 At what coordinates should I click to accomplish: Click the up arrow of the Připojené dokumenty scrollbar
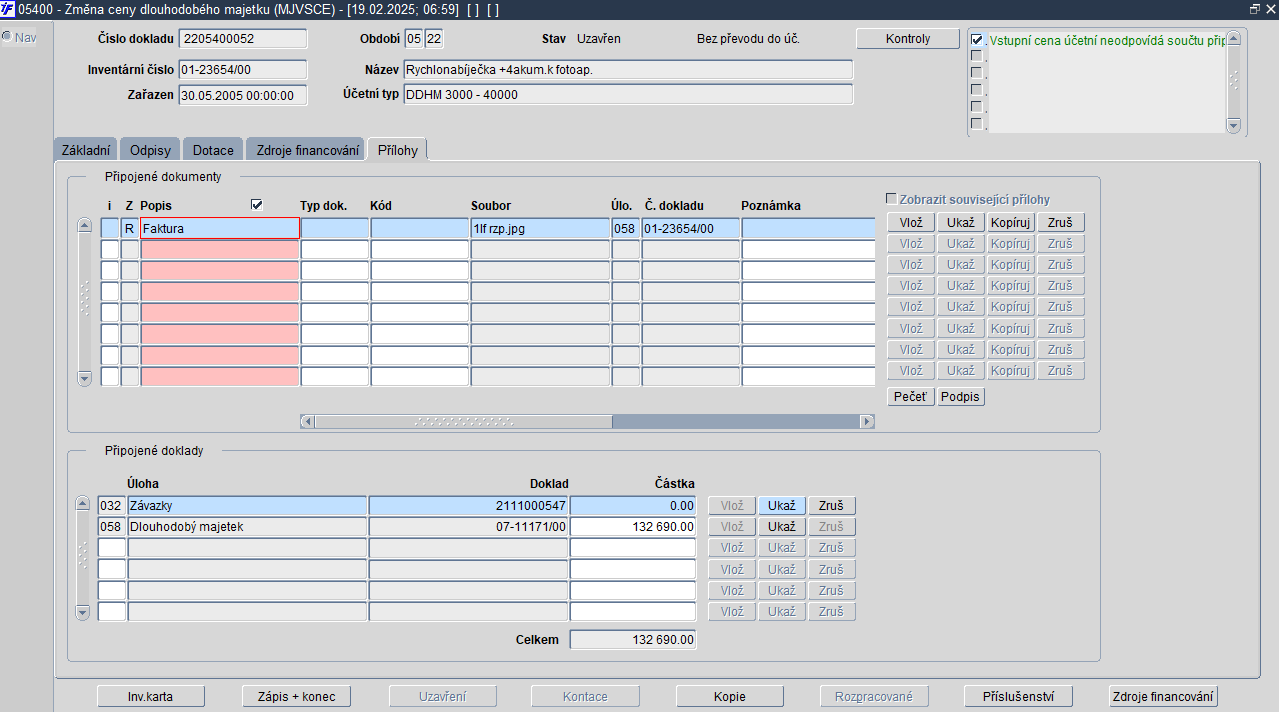pos(84,225)
